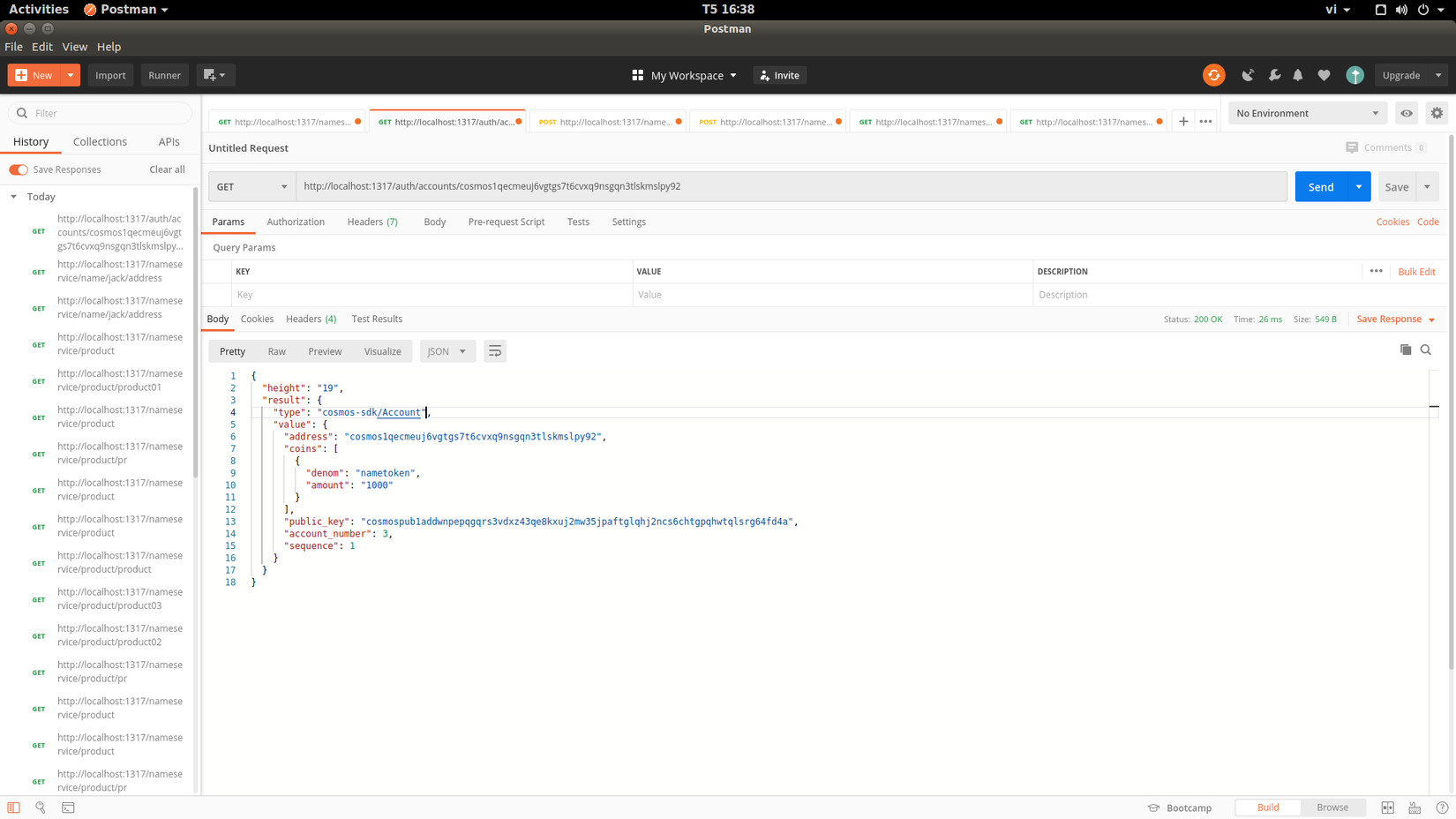Image resolution: width=1456 pixels, height=819 pixels.
Task: Click the heart icon in header
Action: point(1325,75)
